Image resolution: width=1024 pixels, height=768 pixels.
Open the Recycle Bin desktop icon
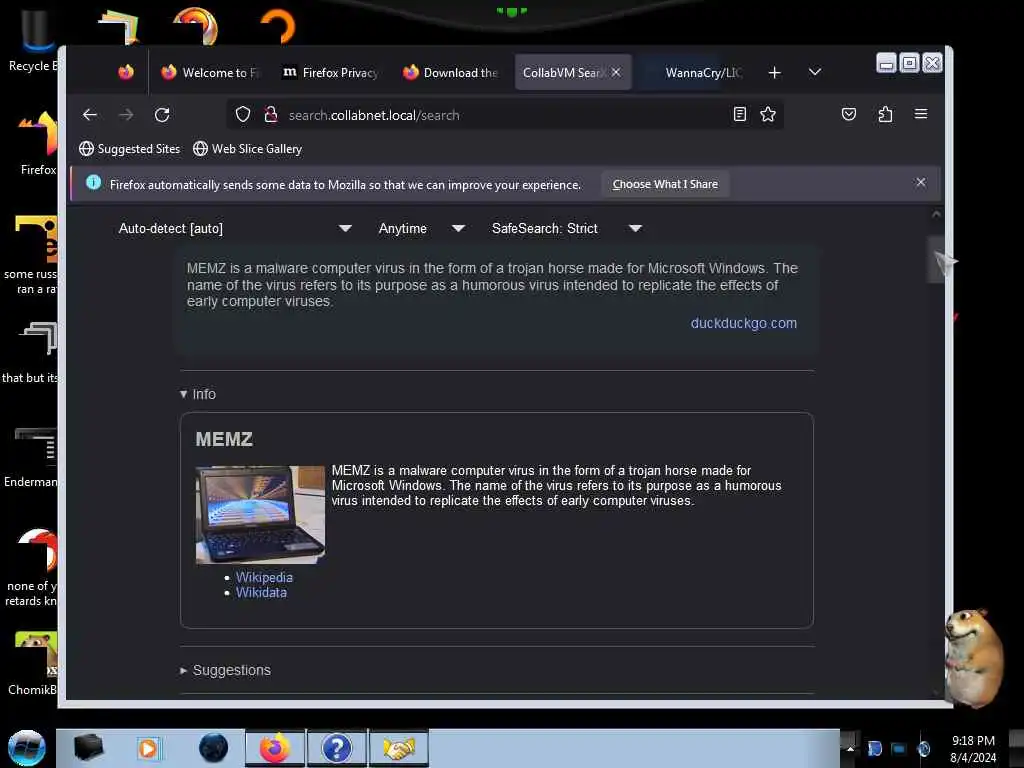pyautogui.click(x=31, y=40)
